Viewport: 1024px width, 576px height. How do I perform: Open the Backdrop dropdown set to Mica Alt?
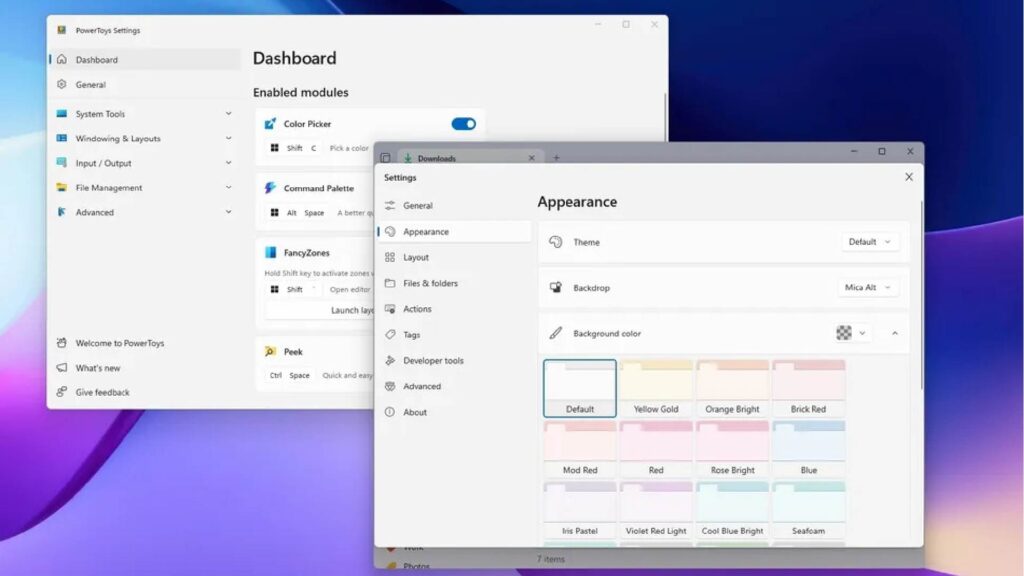click(868, 288)
